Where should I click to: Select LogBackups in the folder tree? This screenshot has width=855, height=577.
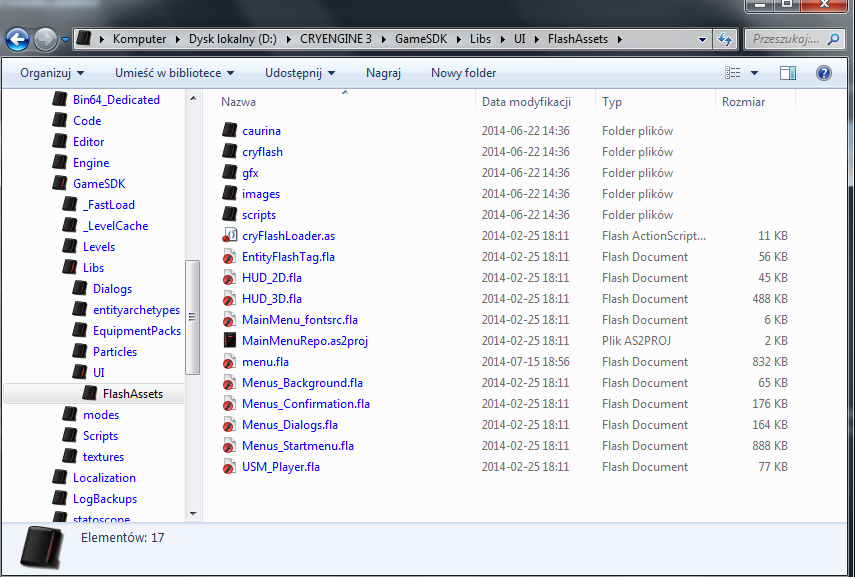pyautogui.click(x=105, y=498)
